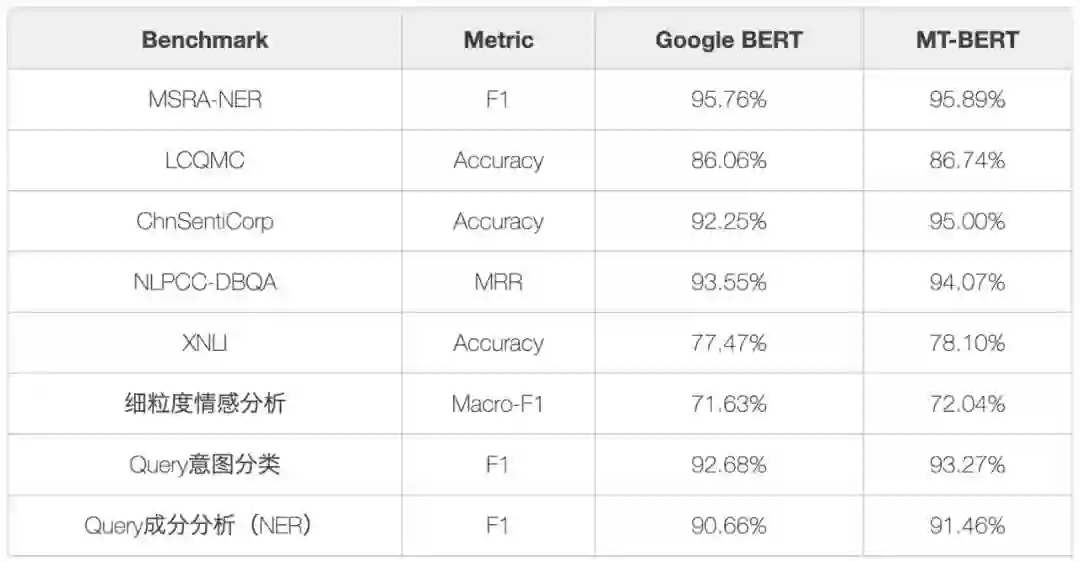Click the MT-BERT column header
This screenshot has width=1080, height=562.
[x=967, y=40]
